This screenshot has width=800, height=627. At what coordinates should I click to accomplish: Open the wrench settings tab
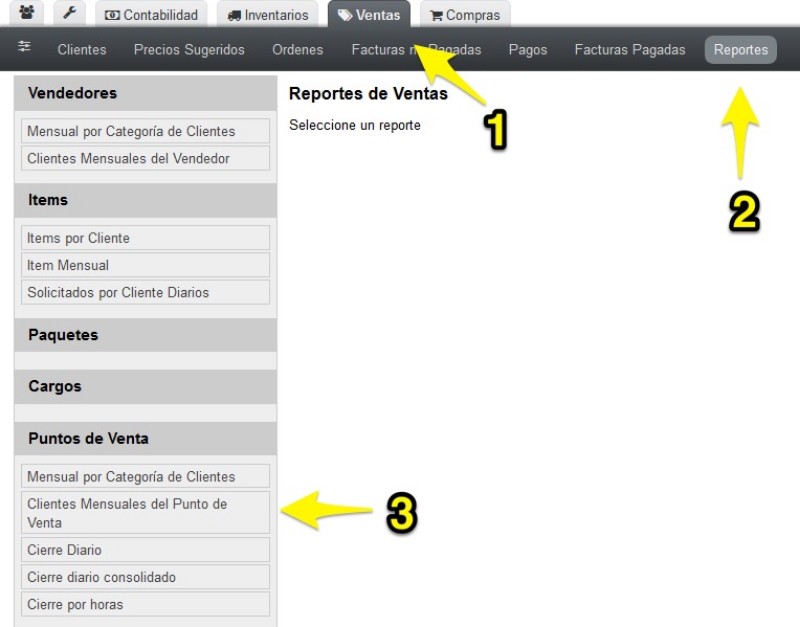pos(69,13)
